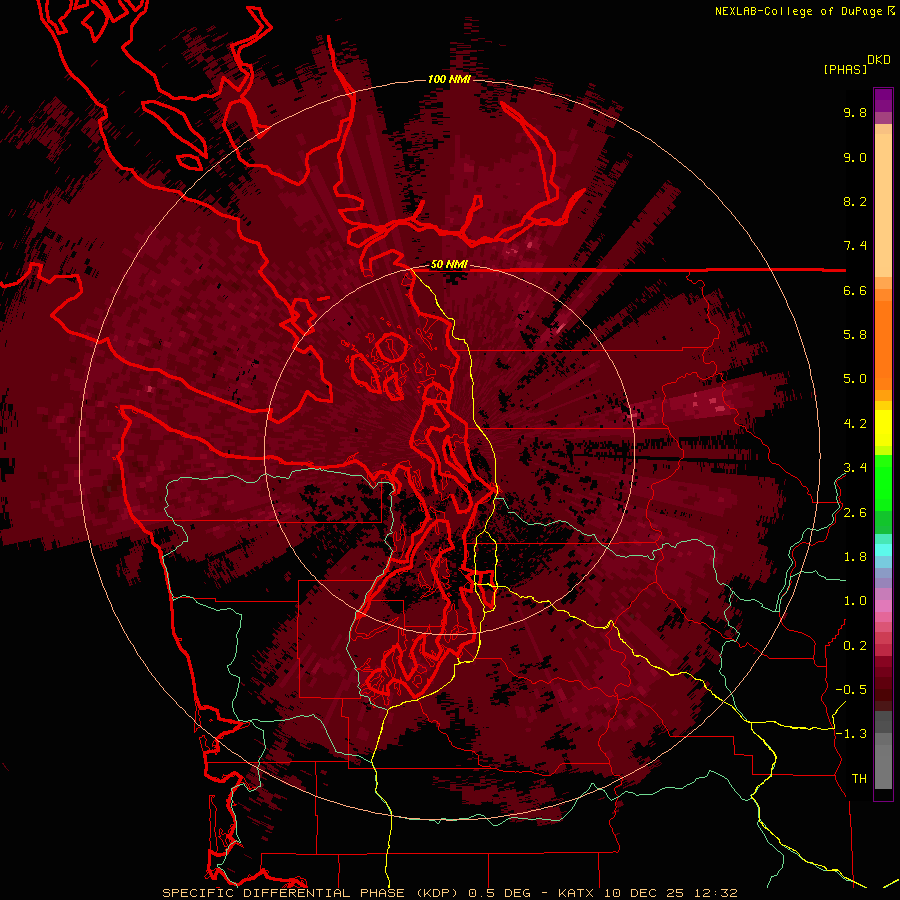Pick the pink band of the color scale
This screenshot has height=900, width=900.
click(x=883, y=606)
